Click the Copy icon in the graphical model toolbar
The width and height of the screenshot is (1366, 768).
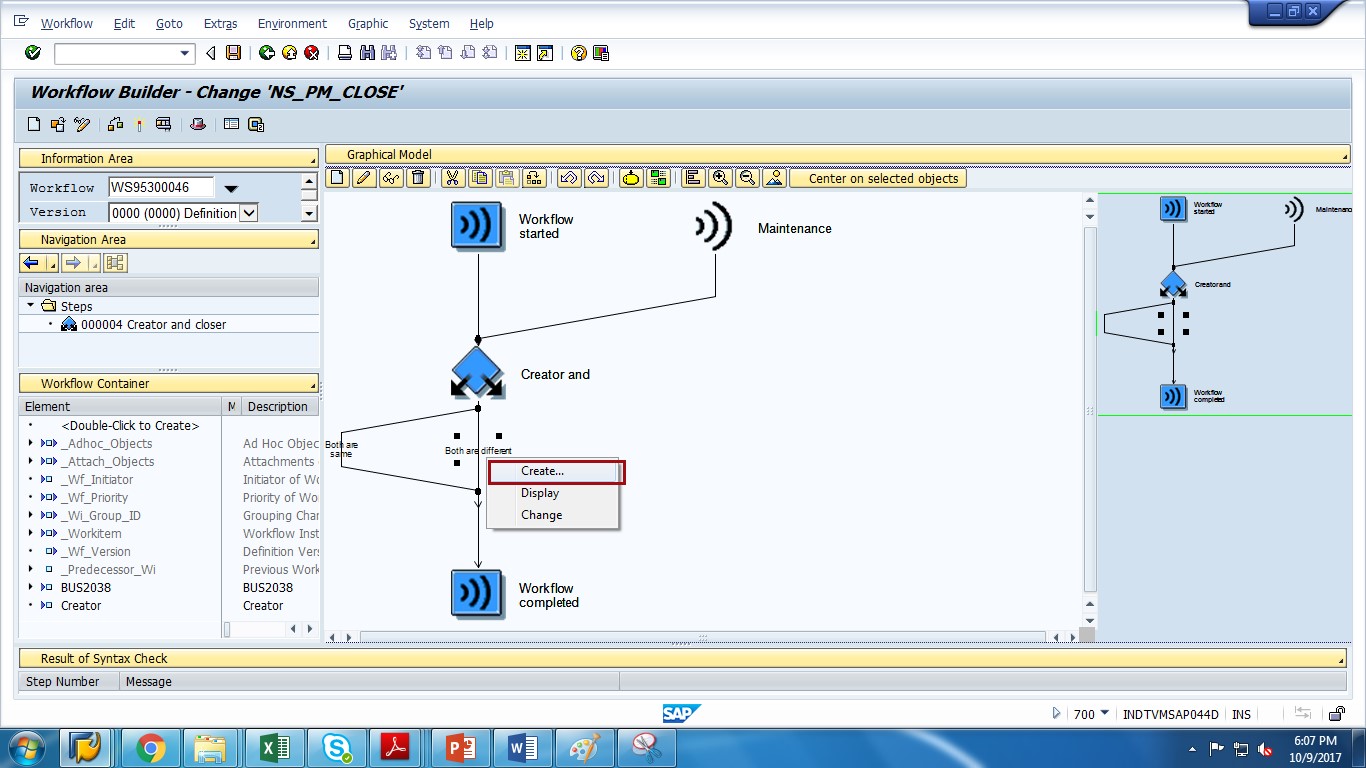pyautogui.click(x=480, y=178)
